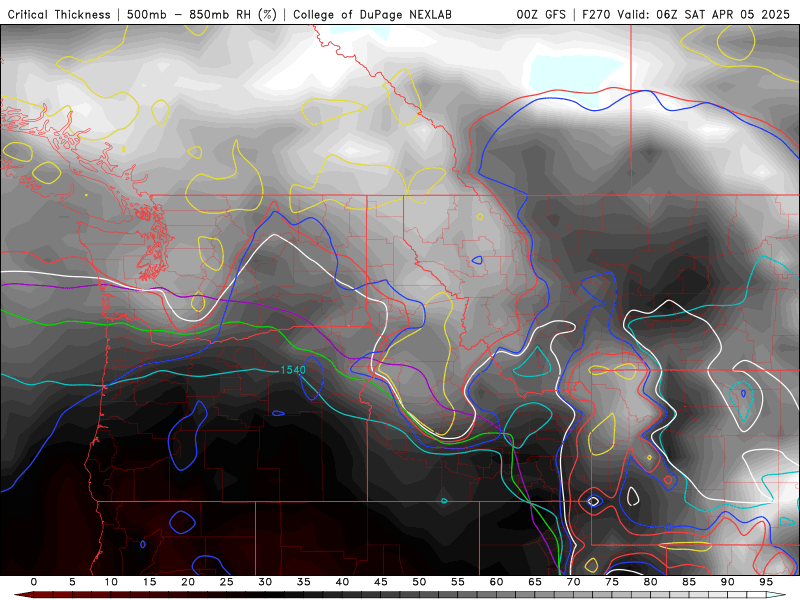Click the "Valid: 06Z SAT APR 05 2025" text
The width and height of the screenshot is (800, 600).
point(704,15)
